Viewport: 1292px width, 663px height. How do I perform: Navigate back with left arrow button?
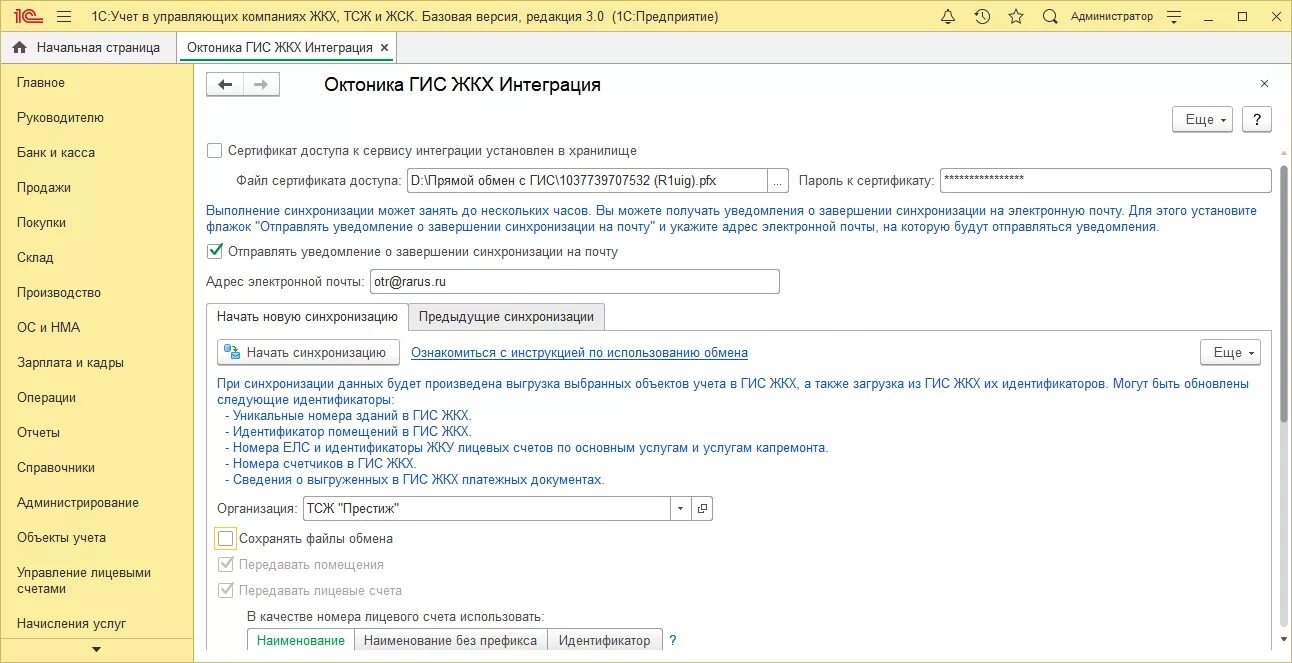pos(225,85)
